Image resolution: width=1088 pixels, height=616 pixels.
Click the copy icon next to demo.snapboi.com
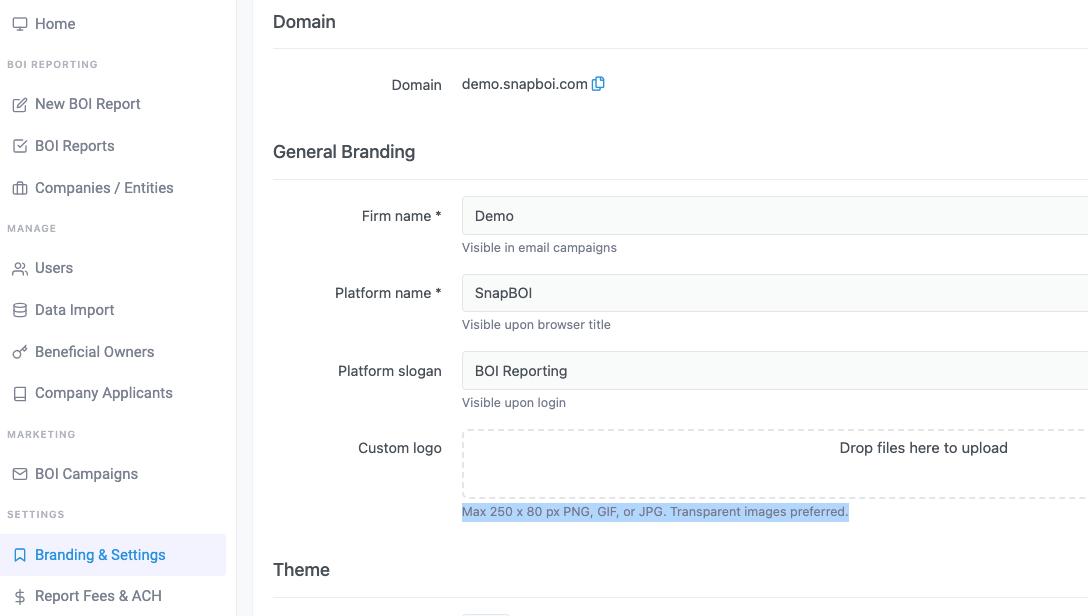coord(598,84)
